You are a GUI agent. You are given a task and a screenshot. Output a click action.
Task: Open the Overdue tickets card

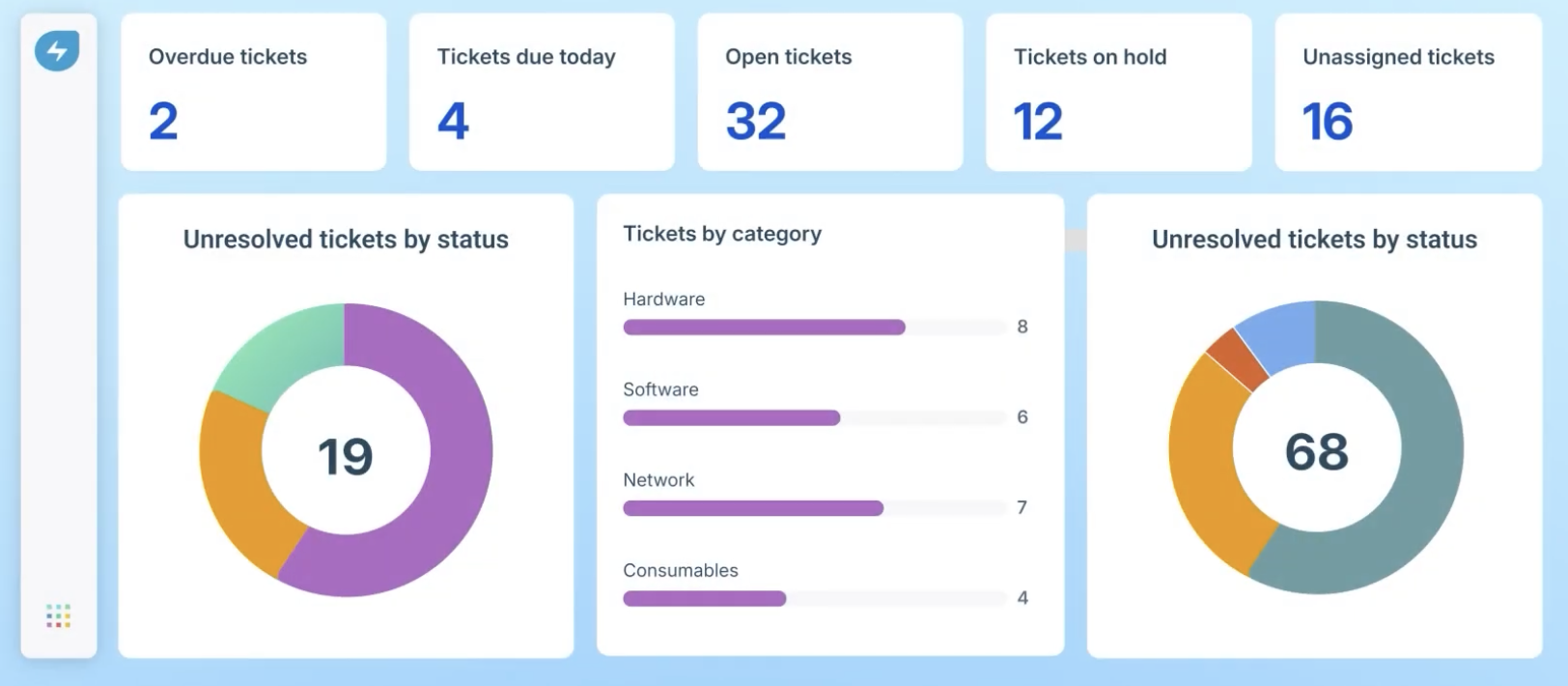[x=253, y=92]
